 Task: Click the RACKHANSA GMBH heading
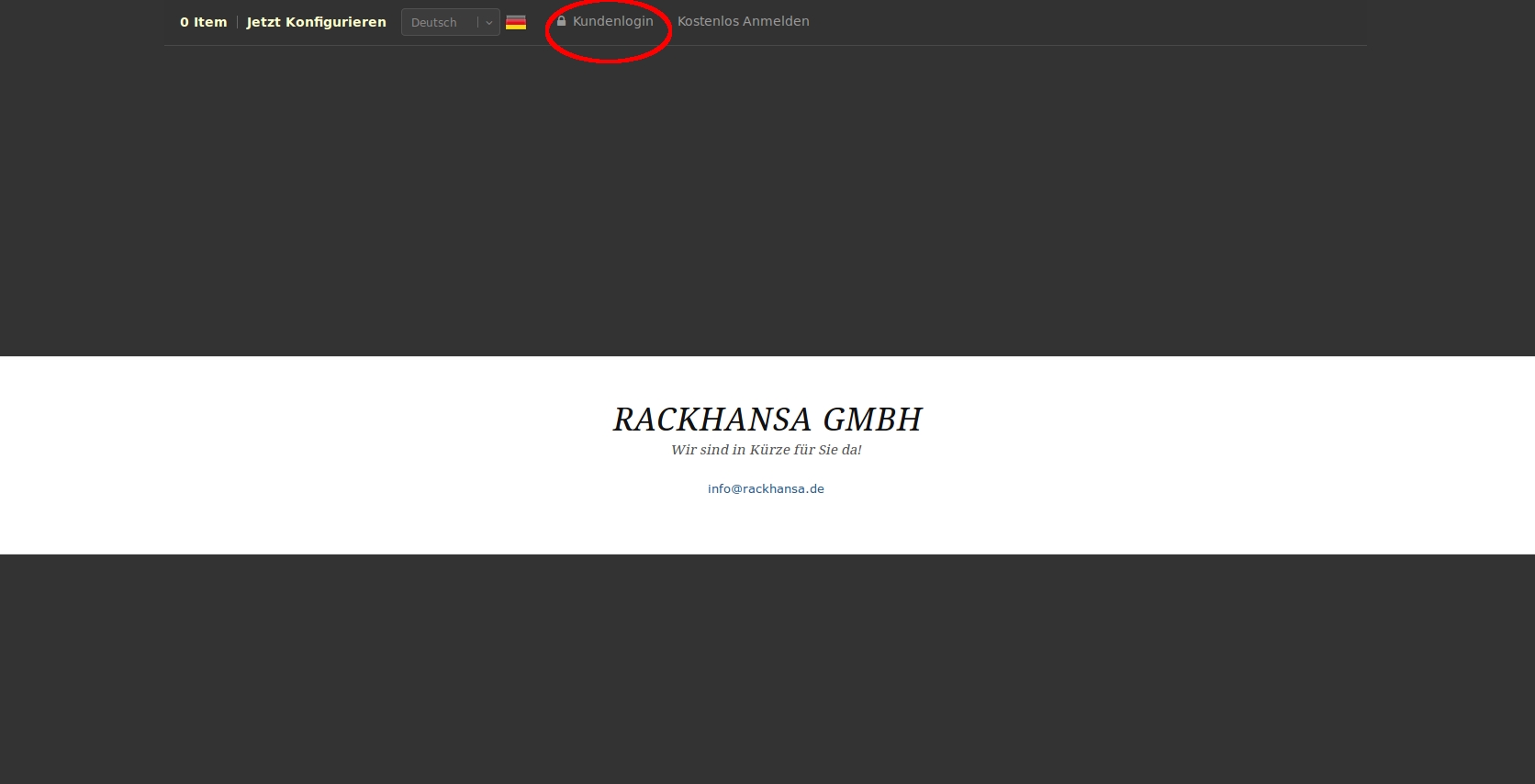pos(767,420)
